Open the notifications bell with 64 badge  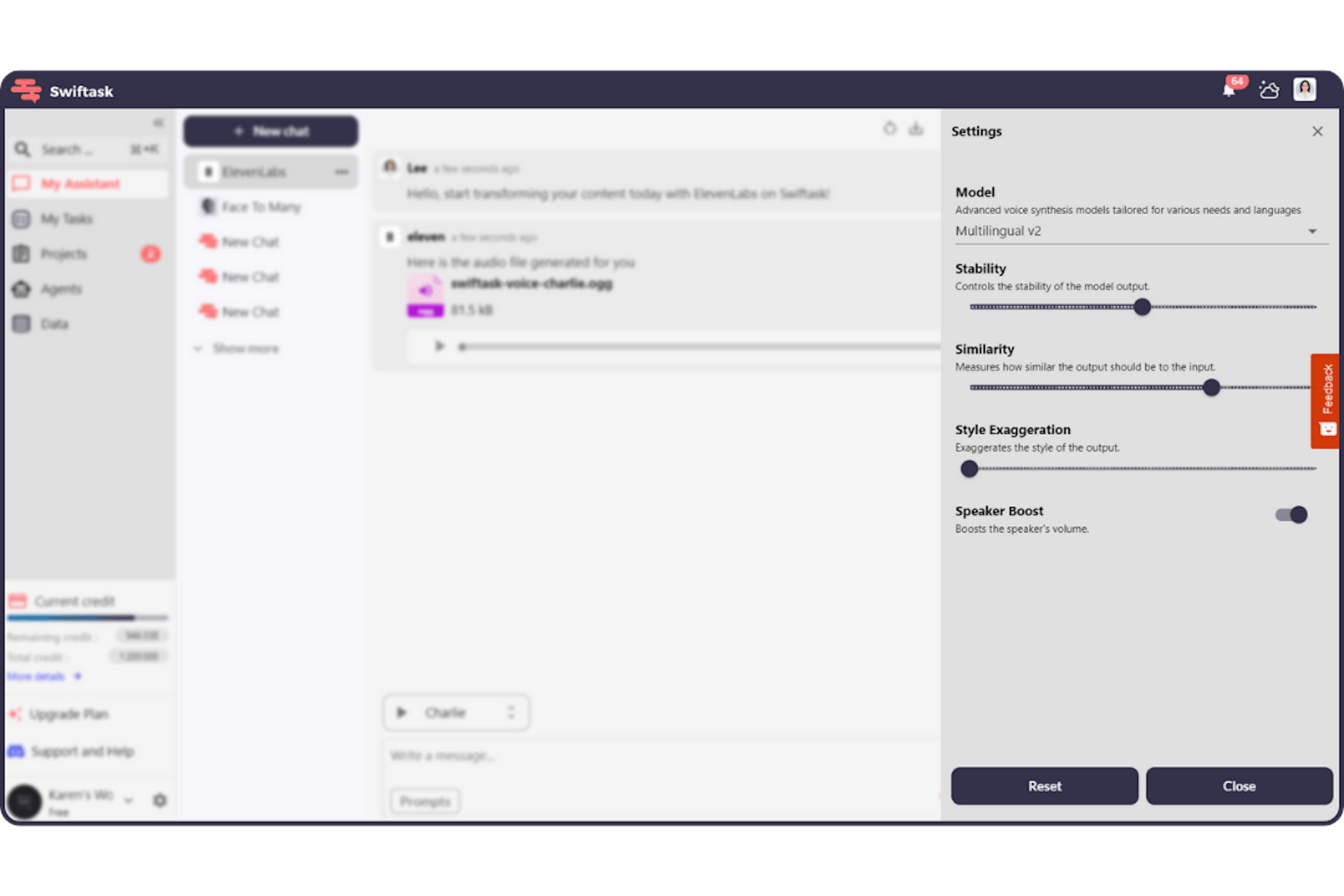point(1228,90)
